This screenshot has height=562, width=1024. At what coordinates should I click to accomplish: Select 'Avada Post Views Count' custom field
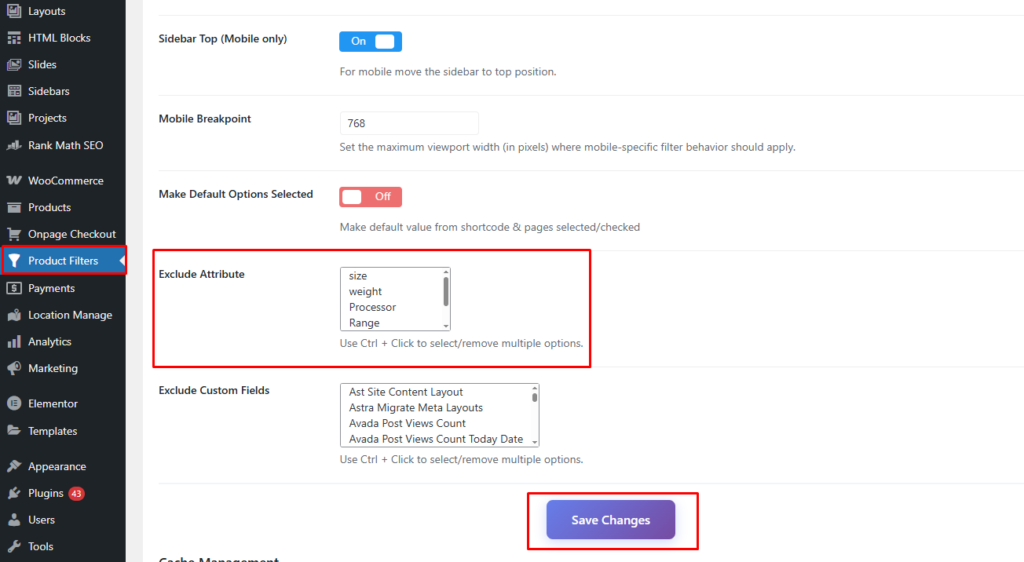tap(407, 423)
